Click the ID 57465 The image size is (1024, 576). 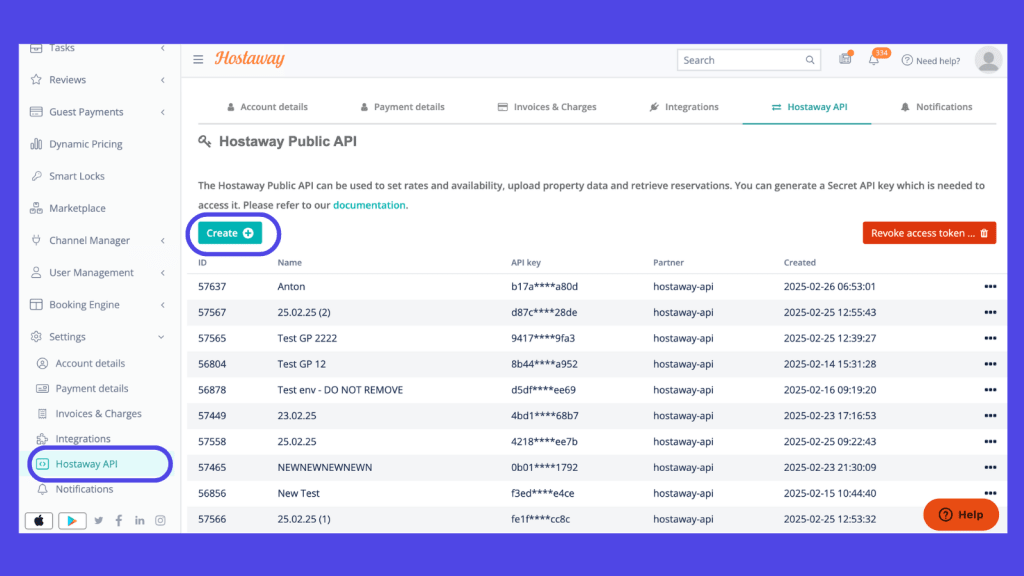tap(212, 468)
